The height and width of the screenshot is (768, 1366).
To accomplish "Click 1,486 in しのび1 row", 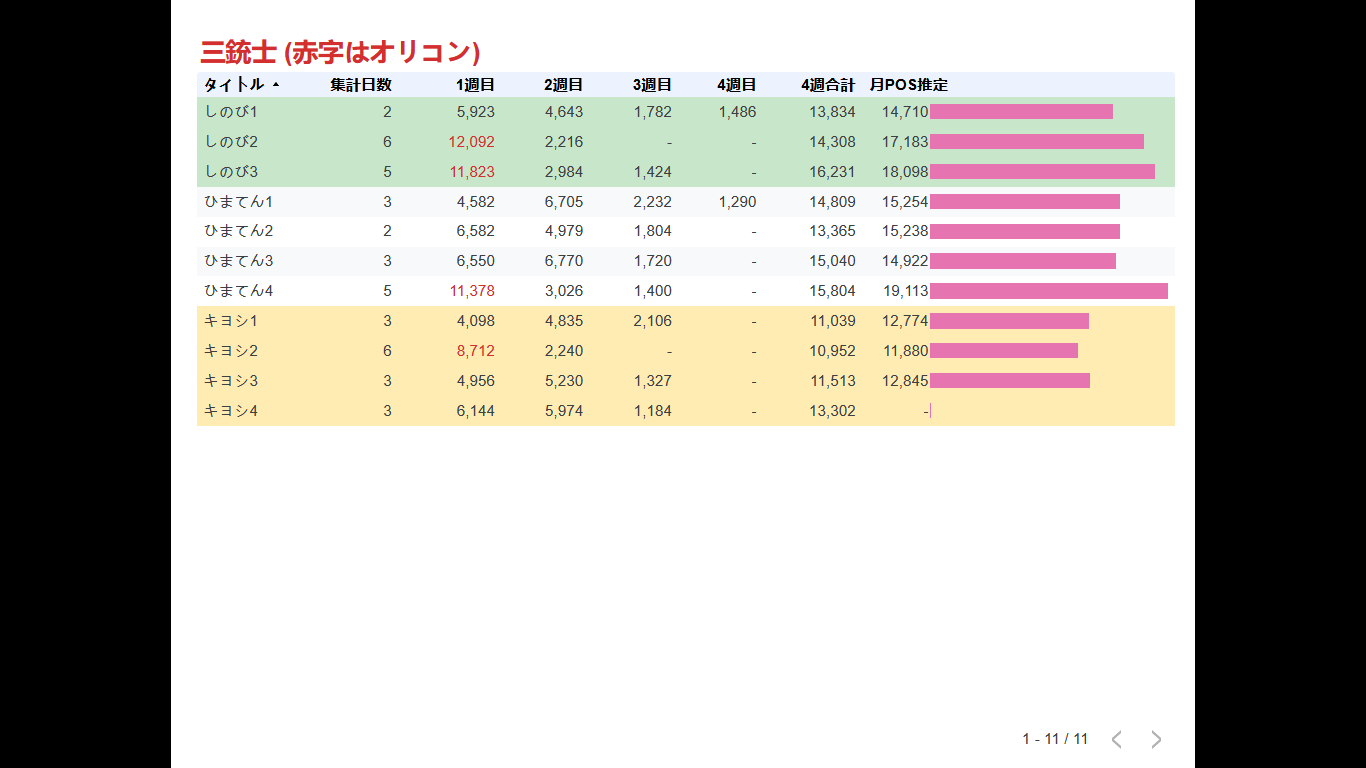I will (x=737, y=112).
